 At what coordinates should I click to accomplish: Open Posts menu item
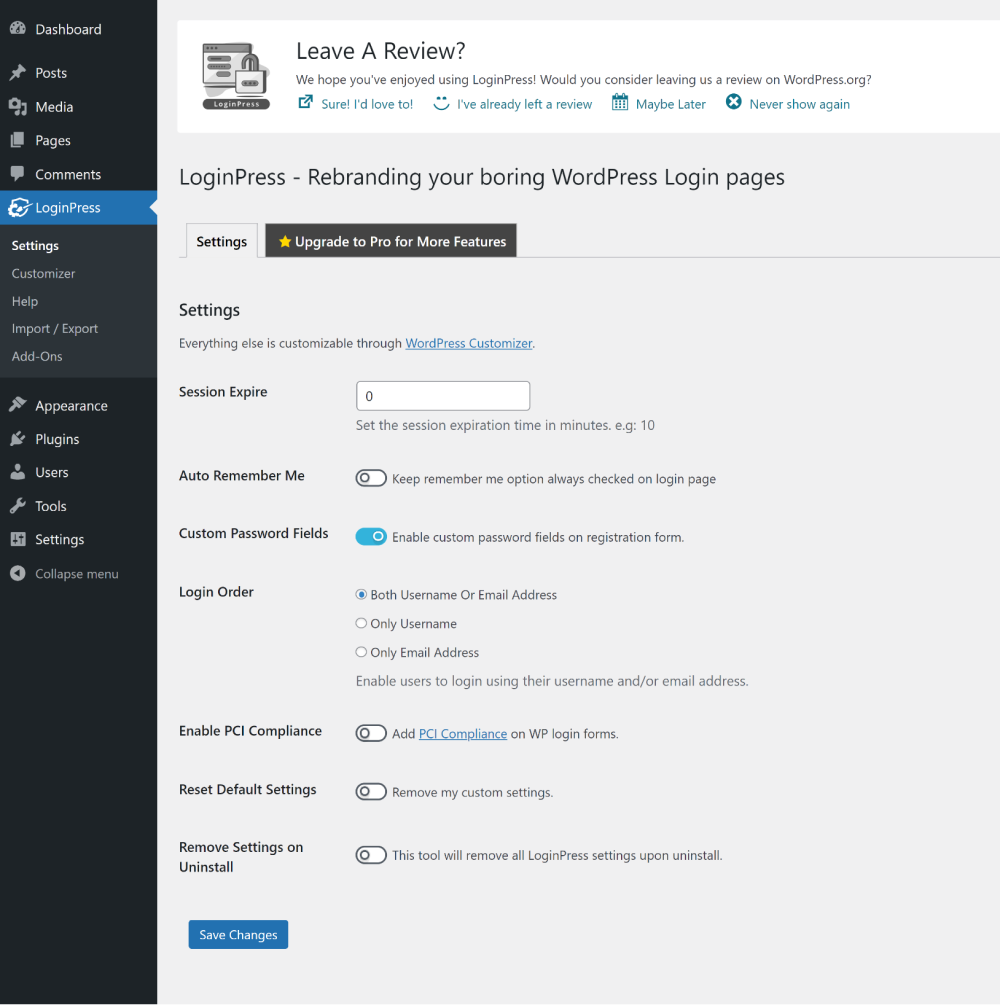[x=78, y=72]
